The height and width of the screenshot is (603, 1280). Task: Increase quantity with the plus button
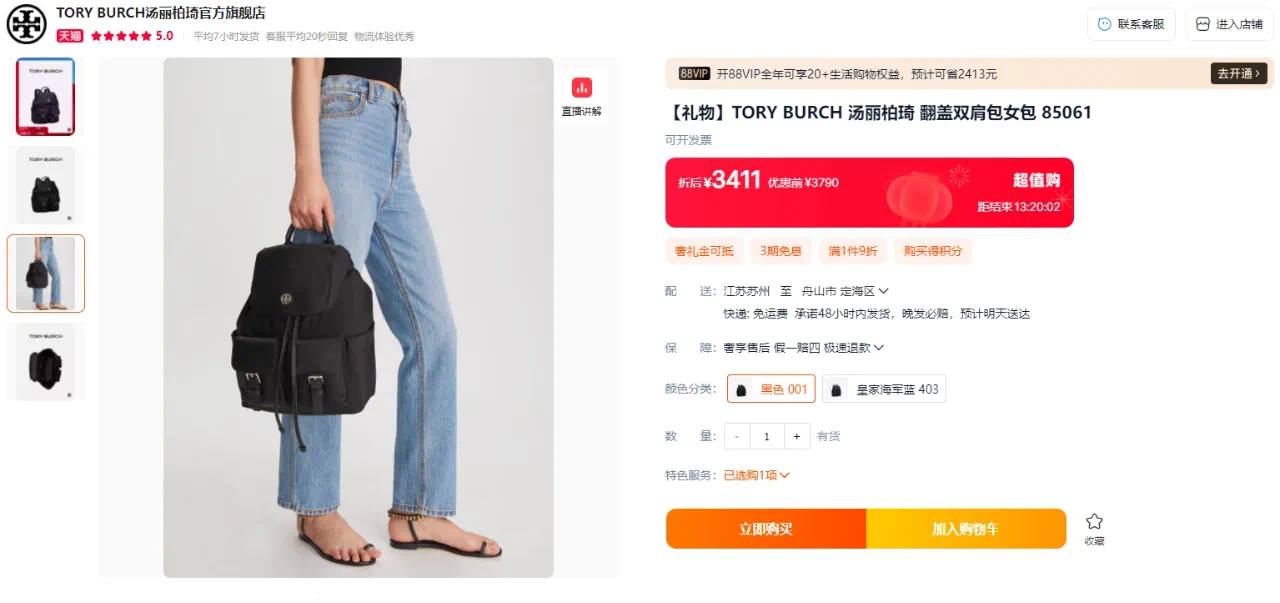coord(797,436)
